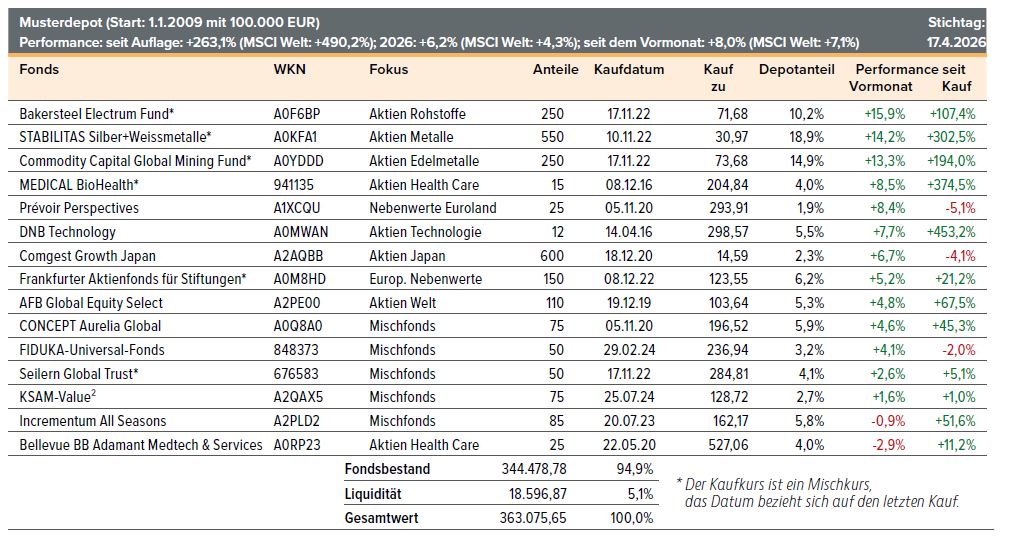The image size is (1012, 546).
Task: Click the Kaufdatum column header
Action: (629, 70)
